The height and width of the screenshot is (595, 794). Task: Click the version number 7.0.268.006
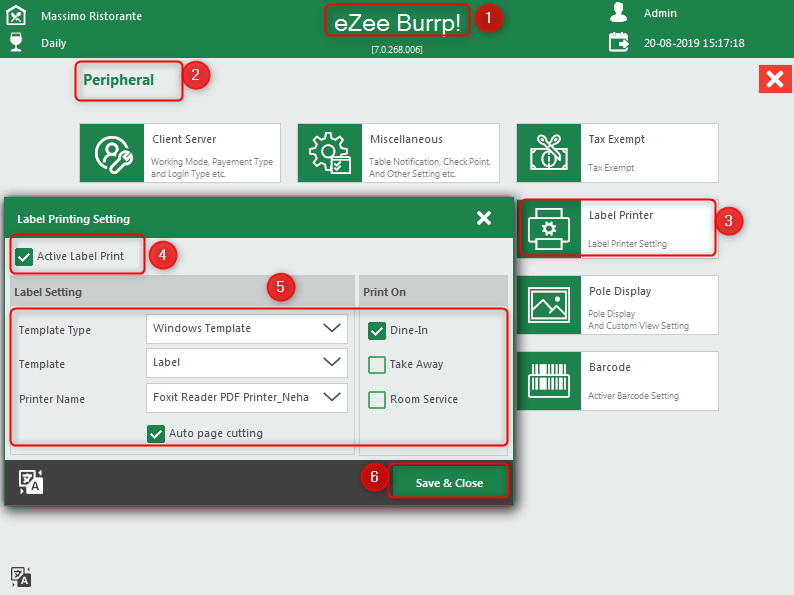point(396,50)
